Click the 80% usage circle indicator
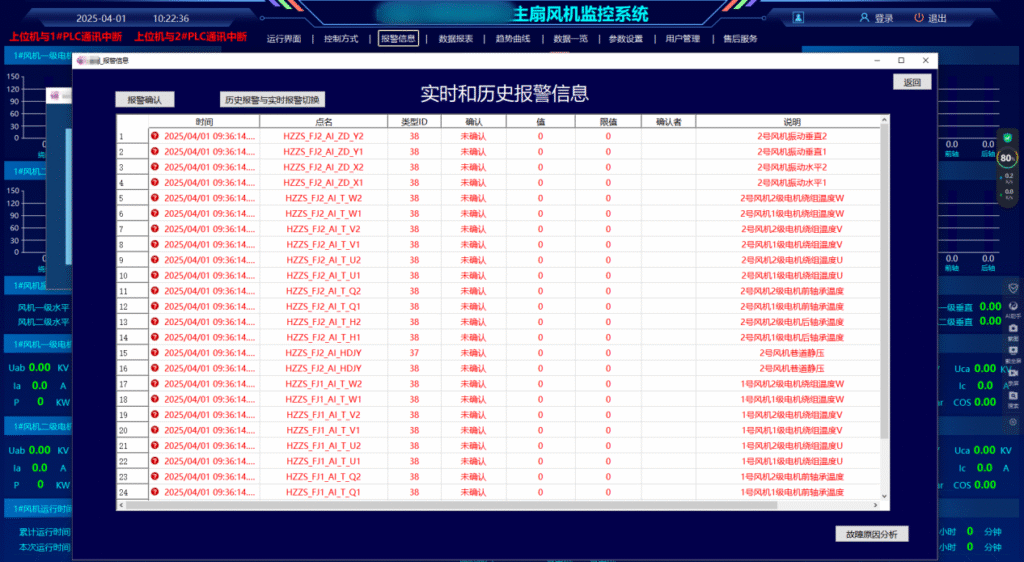The height and width of the screenshot is (562, 1024). 1007,157
